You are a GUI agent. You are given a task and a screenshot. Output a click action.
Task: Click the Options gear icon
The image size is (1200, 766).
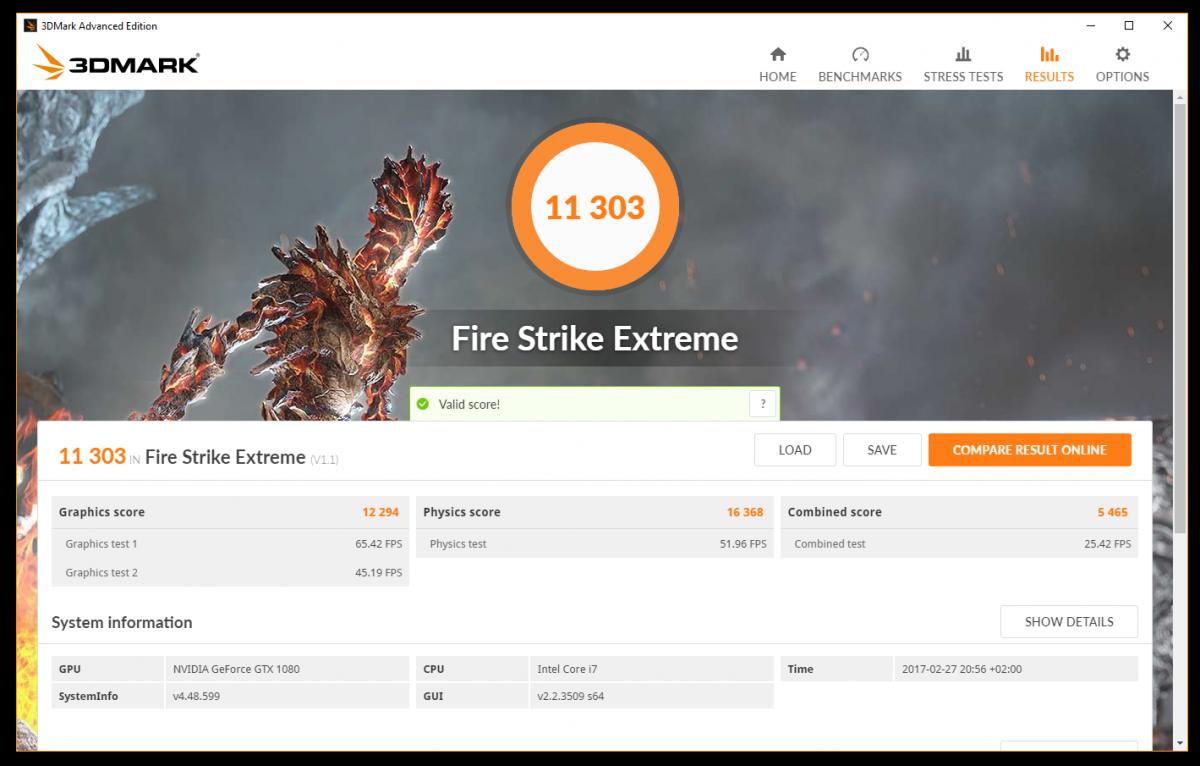[1123, 54]
